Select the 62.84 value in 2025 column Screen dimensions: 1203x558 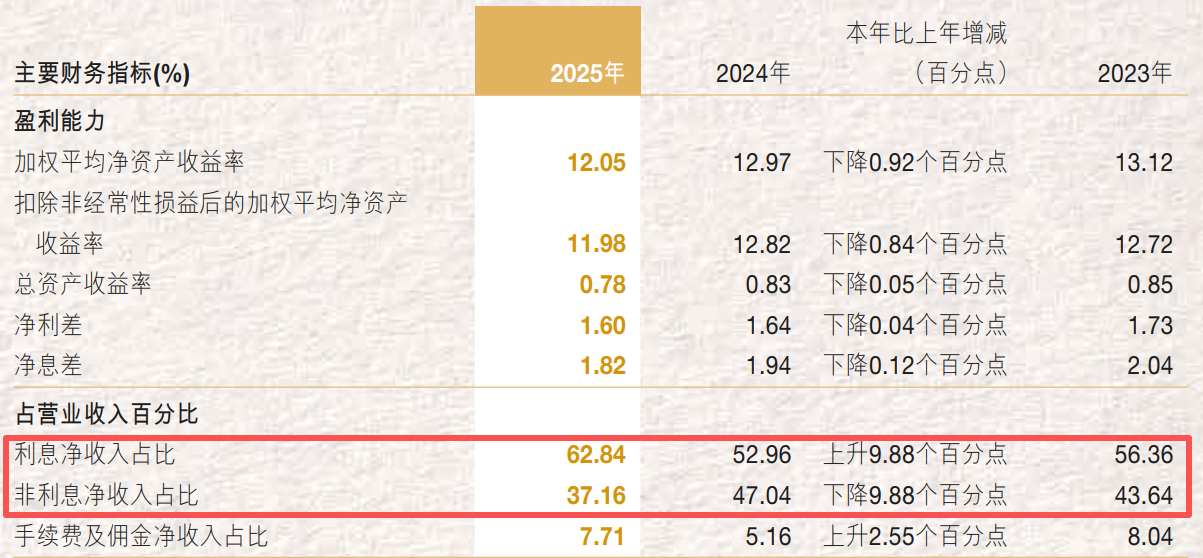(x=596, y=455)
